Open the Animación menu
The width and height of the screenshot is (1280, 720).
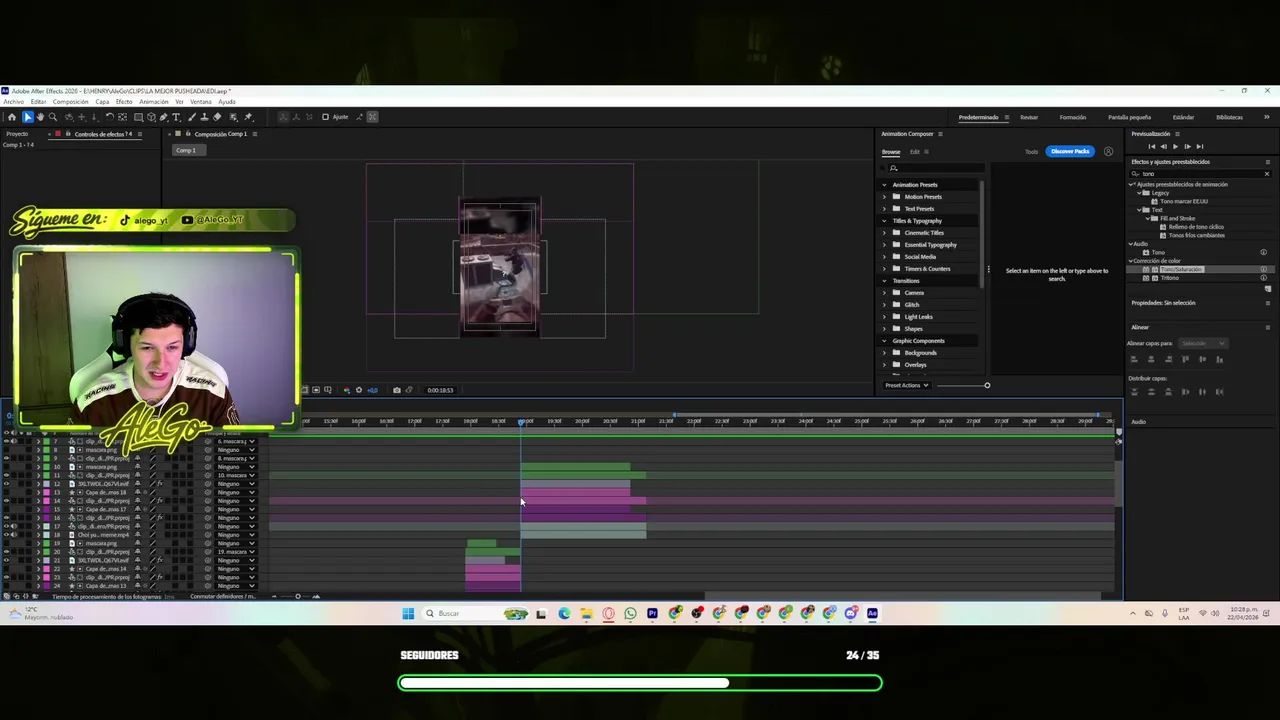154,101
